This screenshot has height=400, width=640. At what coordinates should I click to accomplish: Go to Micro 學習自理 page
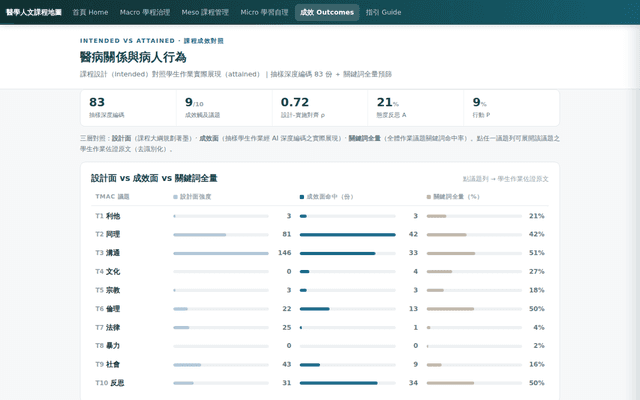point(264,12)
